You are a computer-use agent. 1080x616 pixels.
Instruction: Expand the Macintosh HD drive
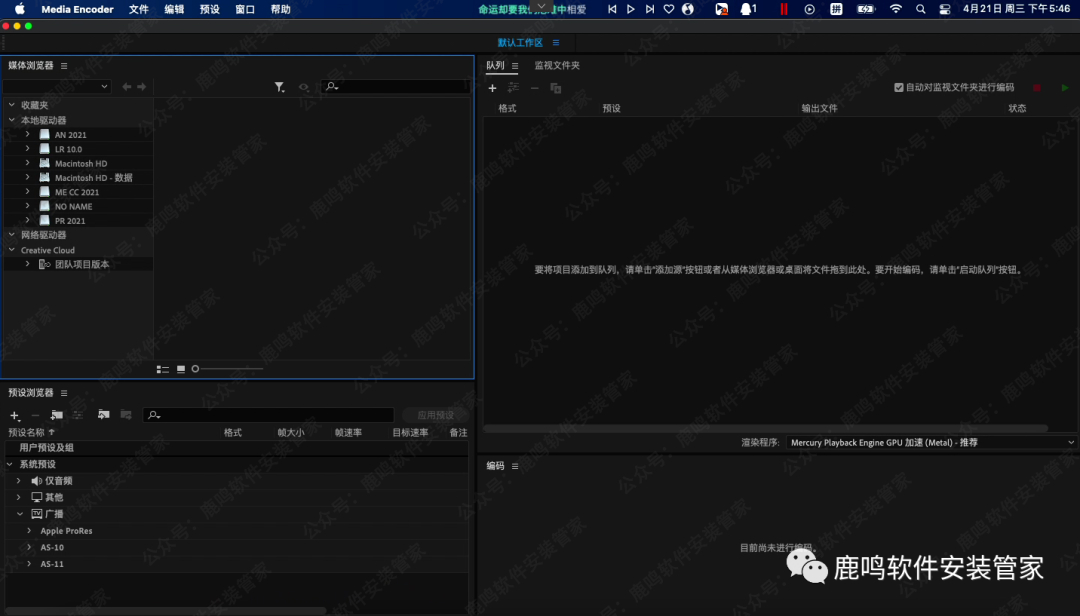tap(28, 163)
